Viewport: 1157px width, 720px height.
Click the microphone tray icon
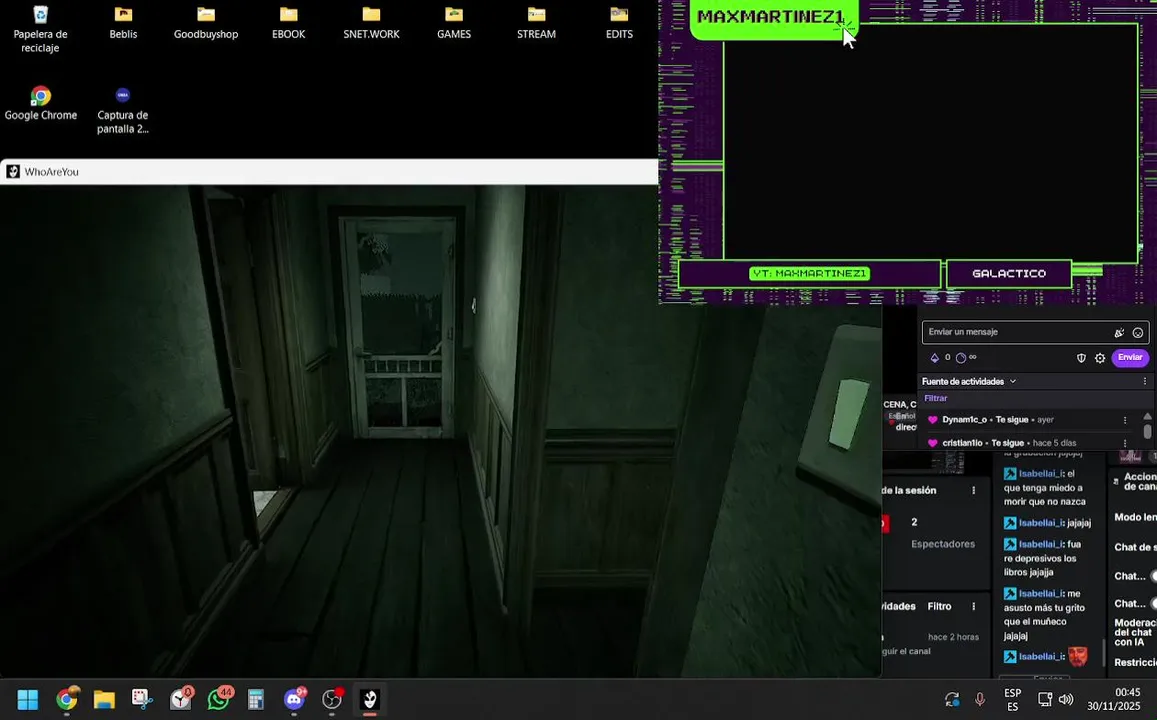pos(980,699)
